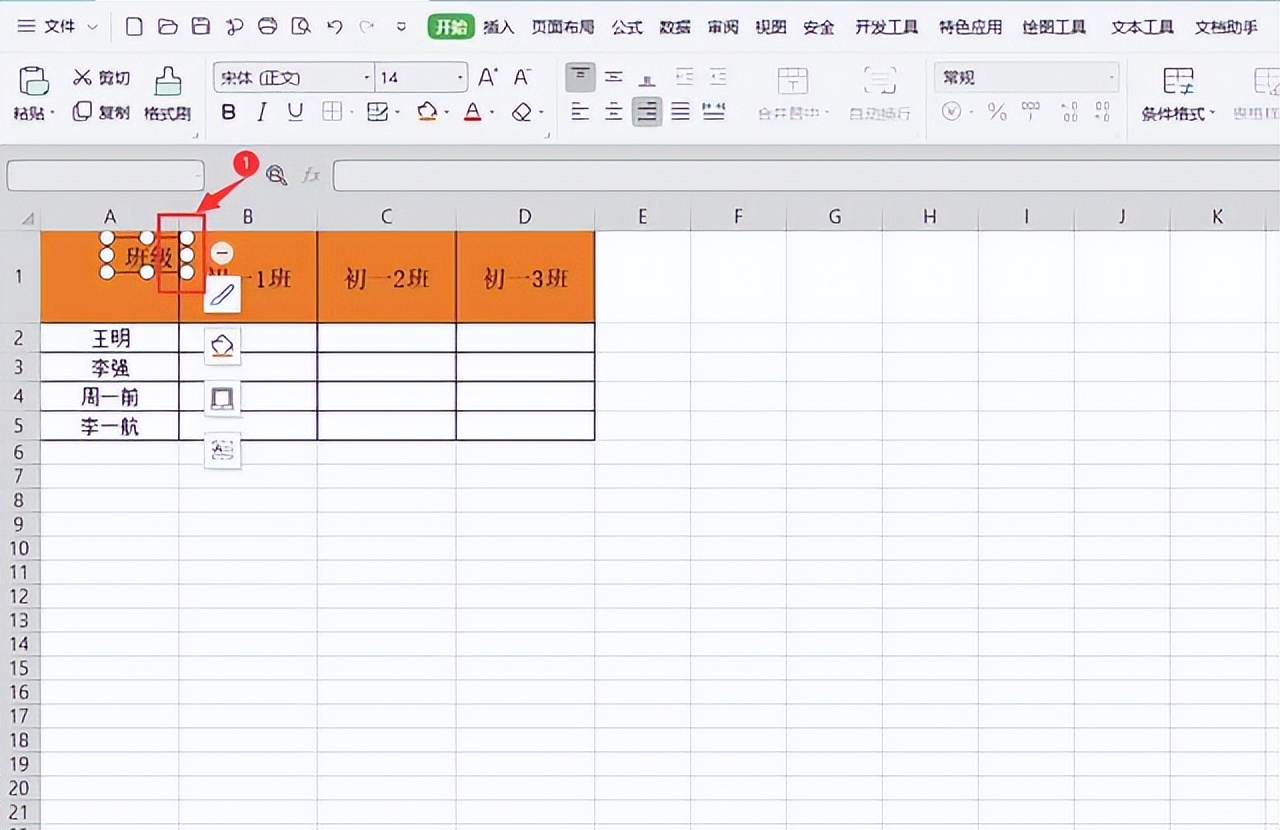Click the 复制 copy button
Screen dimensions: 1280x830
pos(102,112)
